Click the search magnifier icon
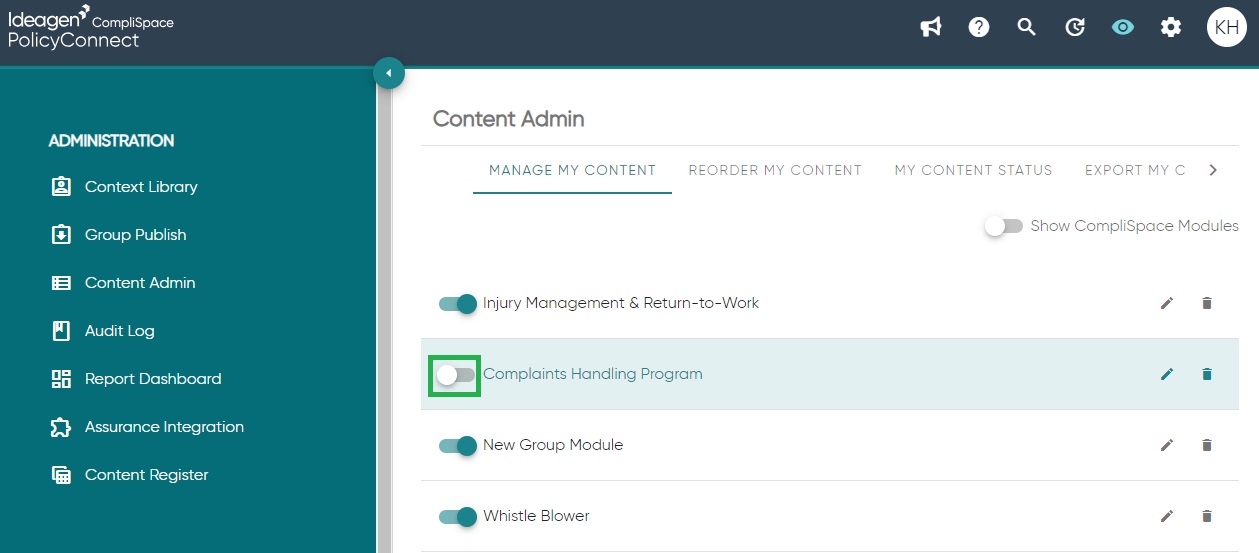The width and height of the screenshot is (1259, 553). coord(1027,28)
